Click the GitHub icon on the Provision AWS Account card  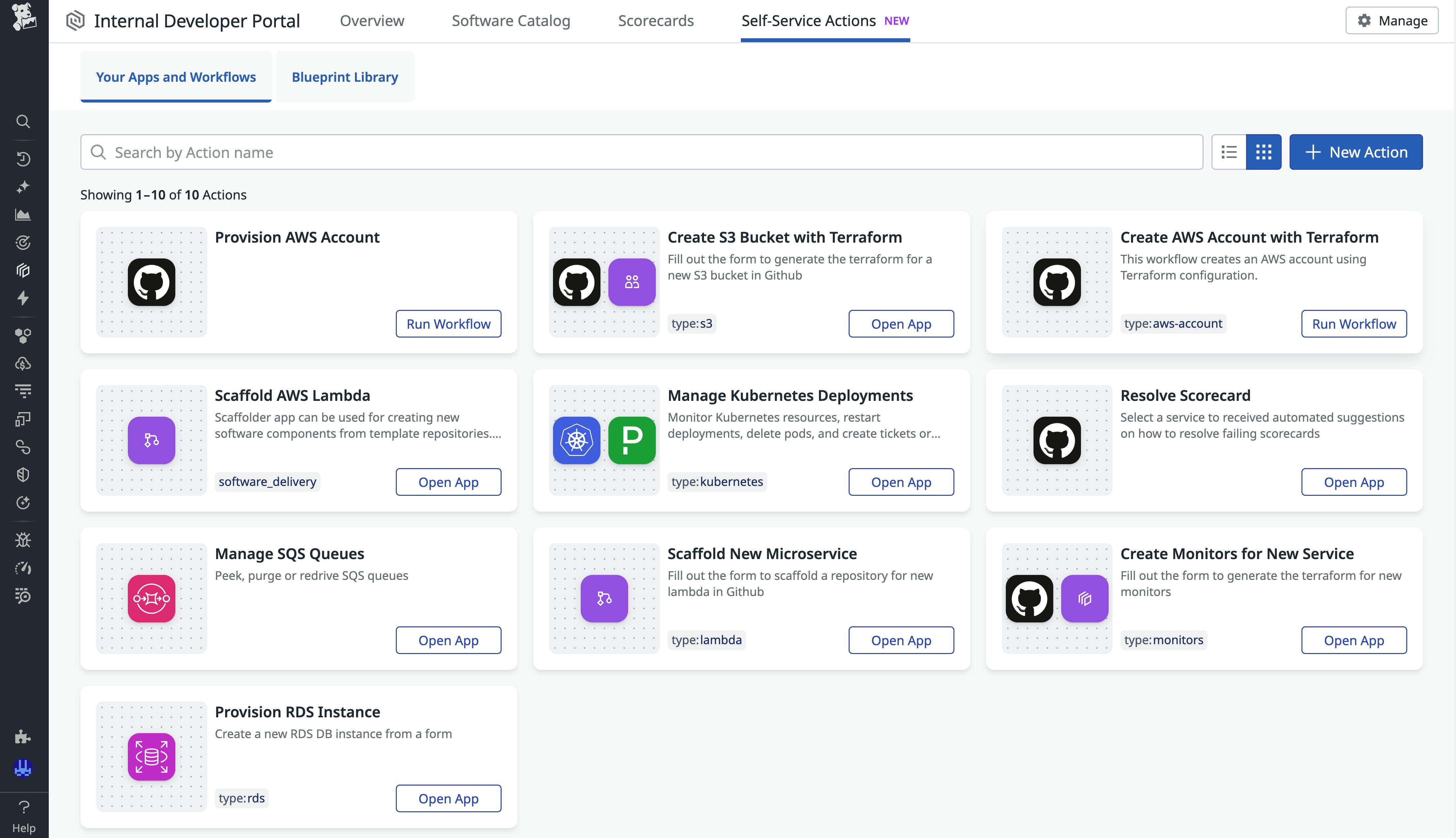tap(151, 282)
